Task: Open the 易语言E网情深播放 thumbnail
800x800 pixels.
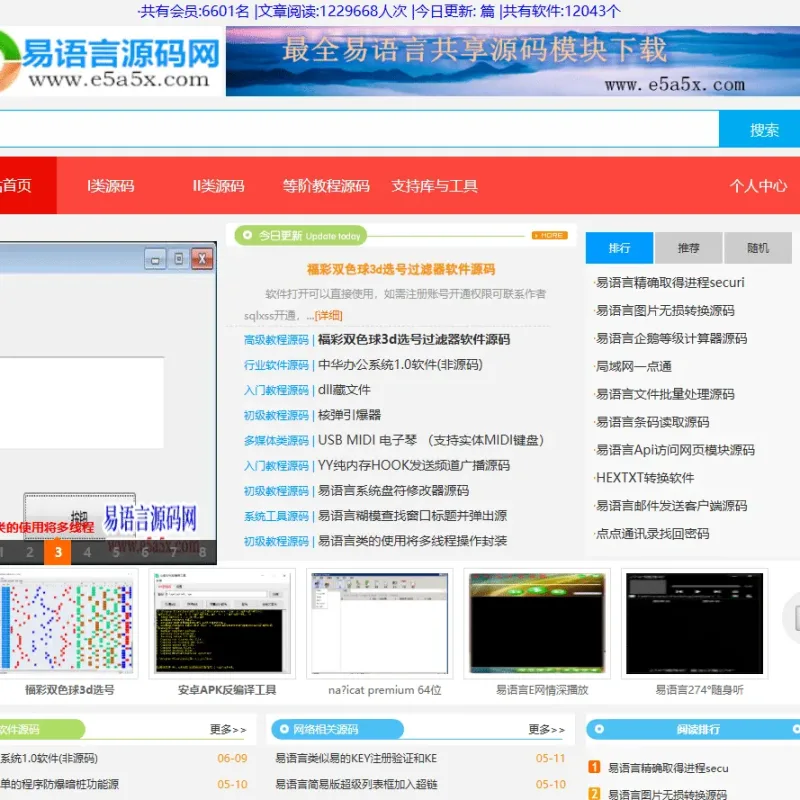Action: pyautogui.click(x=537, y=623)
